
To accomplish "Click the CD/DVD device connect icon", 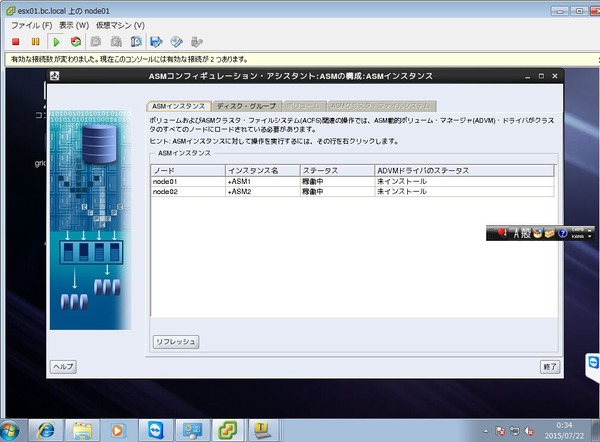I will coord(176,42).
